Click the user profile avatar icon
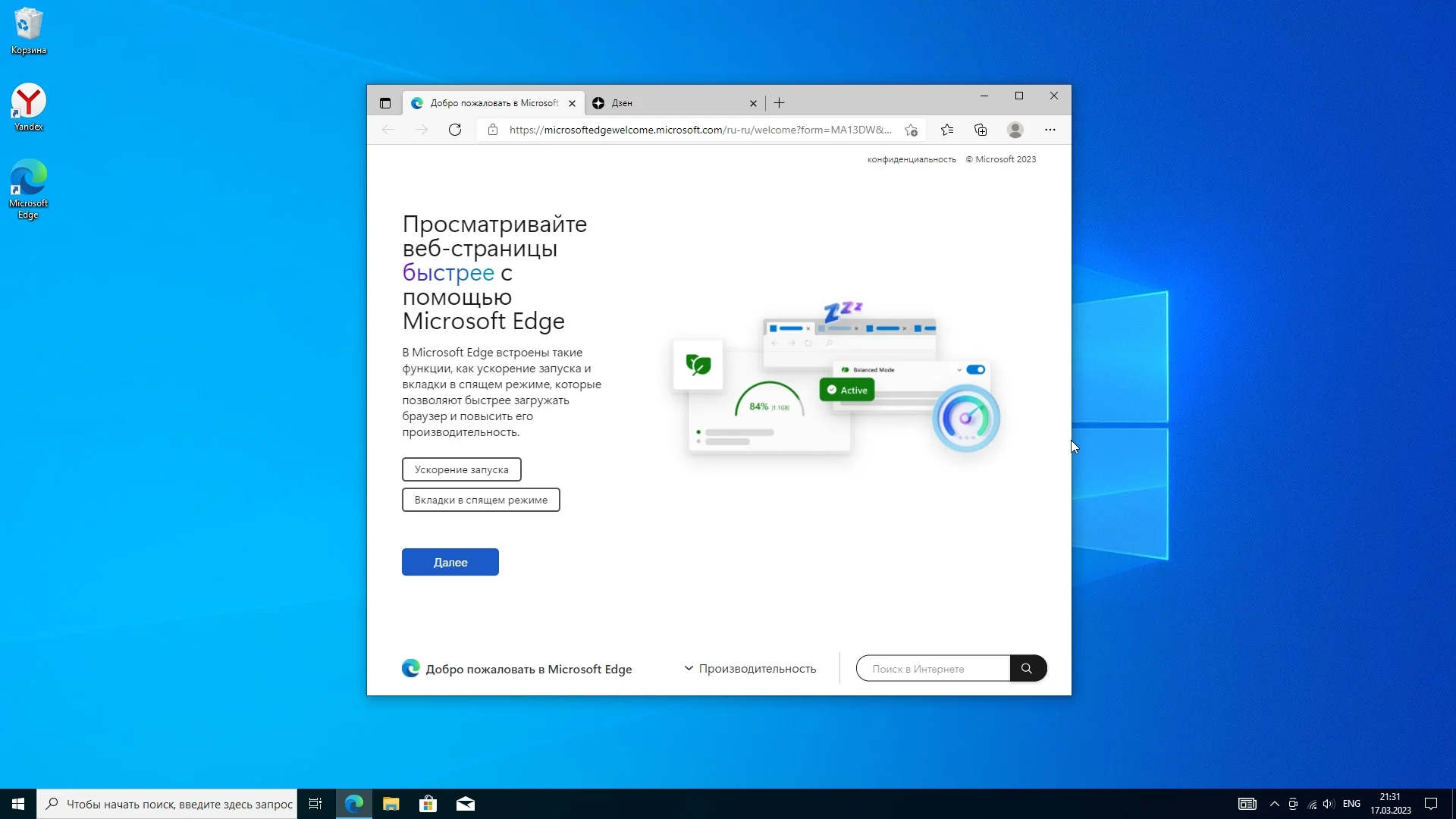 1015,130
